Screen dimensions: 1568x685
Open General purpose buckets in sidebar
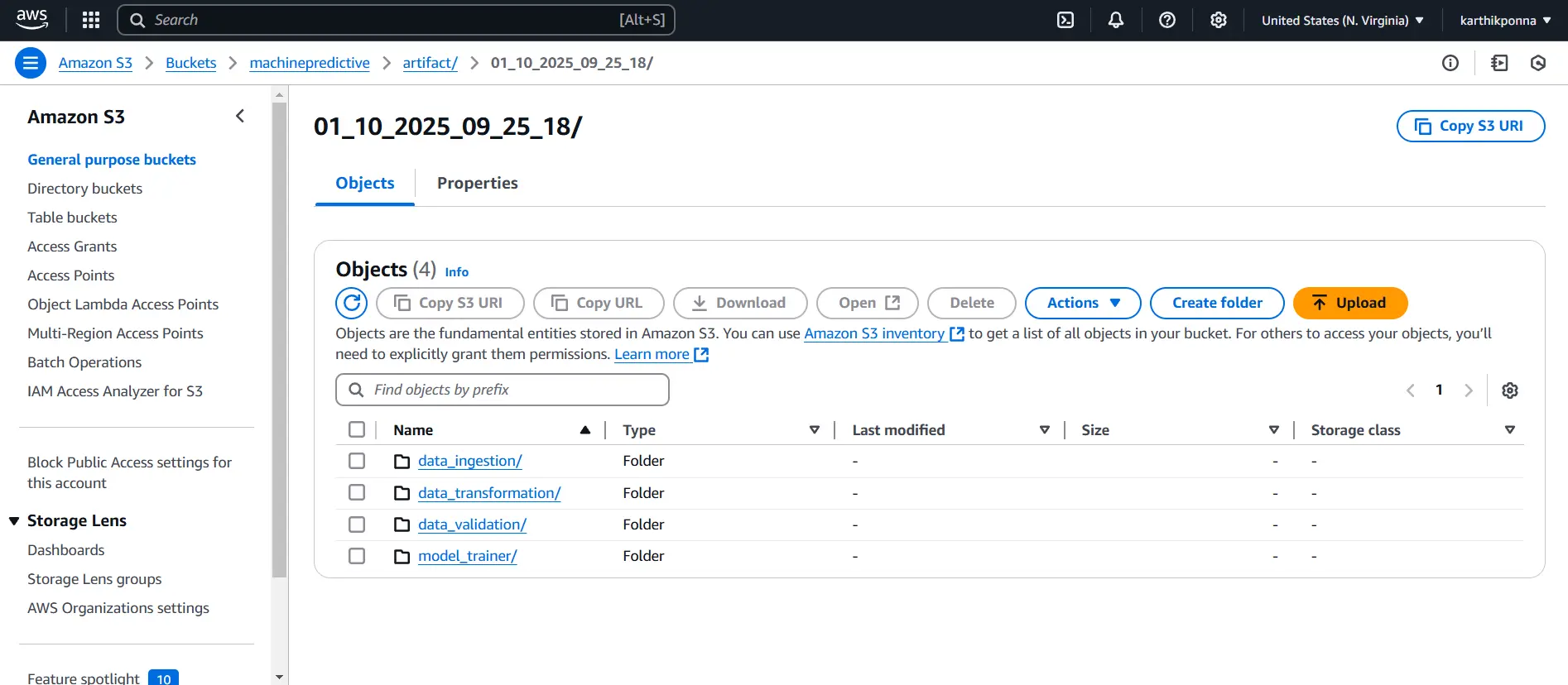point(112,160)
